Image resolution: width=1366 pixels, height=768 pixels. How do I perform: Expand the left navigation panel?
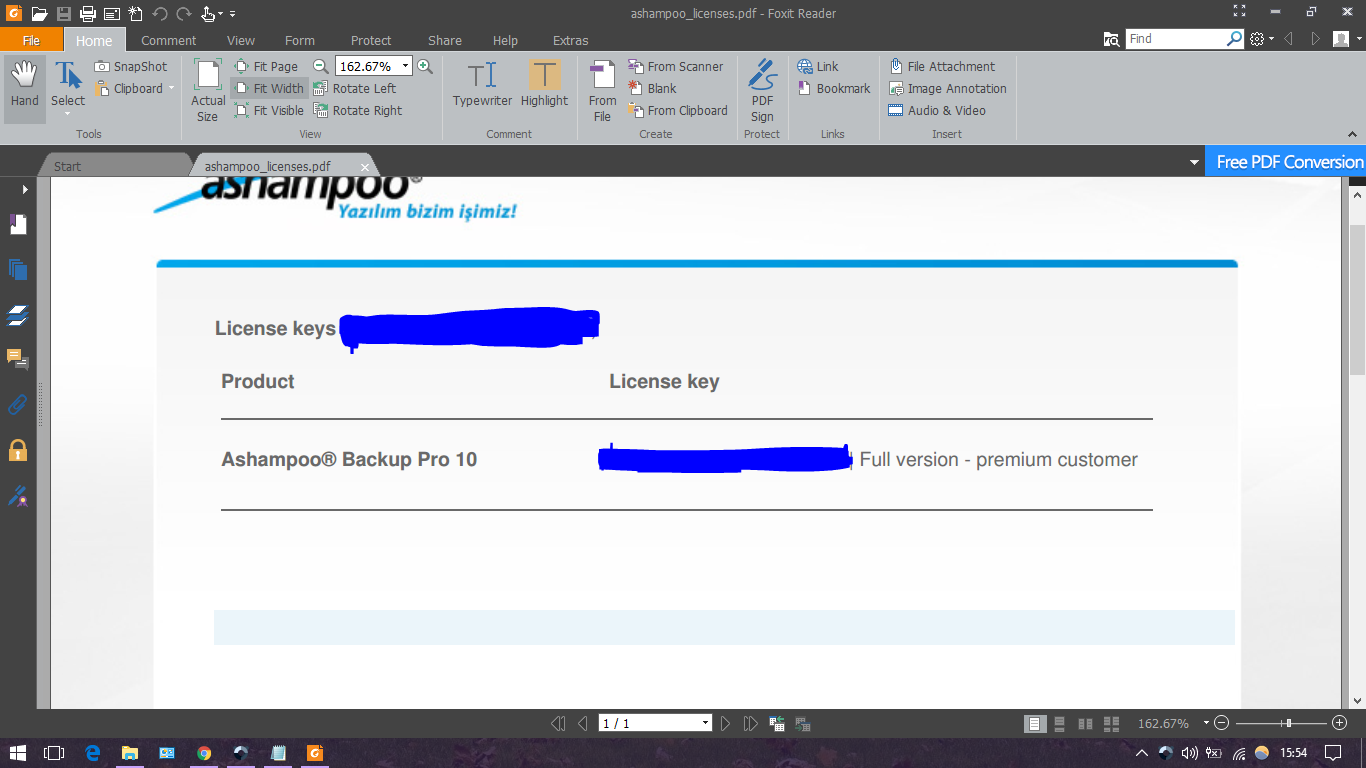point(25,189)
